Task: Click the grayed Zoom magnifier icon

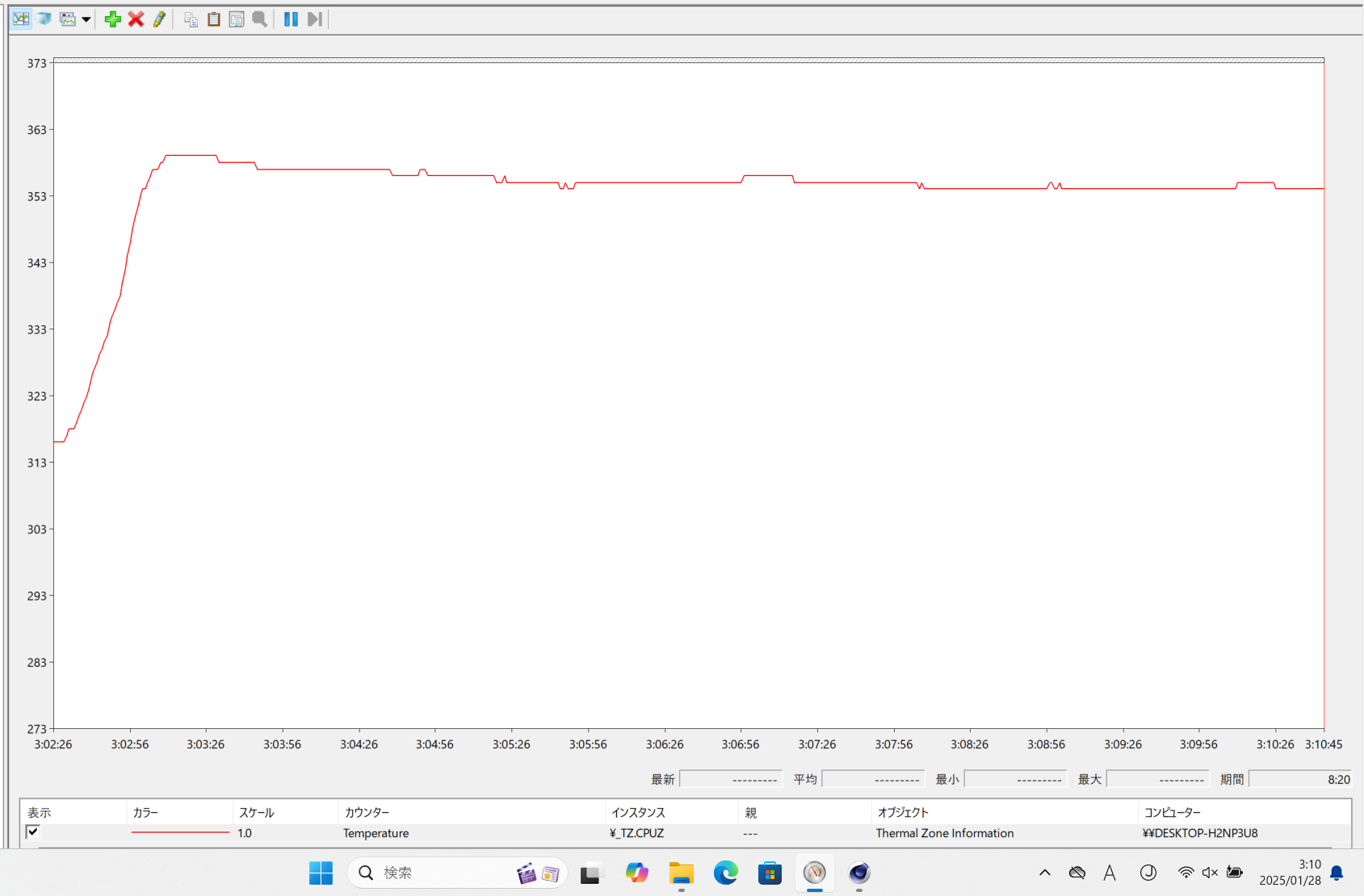Action: click(259, 19)
